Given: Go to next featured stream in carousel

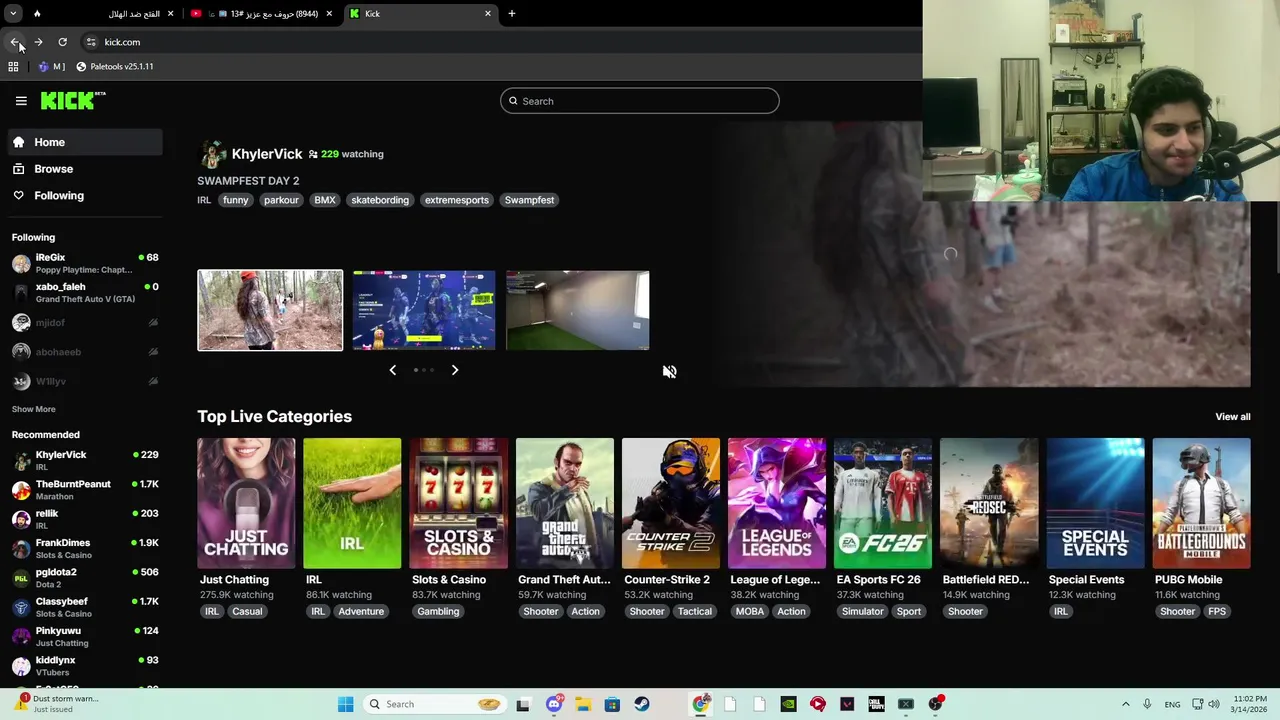Looking at the screenshot, I should point(455,370).
